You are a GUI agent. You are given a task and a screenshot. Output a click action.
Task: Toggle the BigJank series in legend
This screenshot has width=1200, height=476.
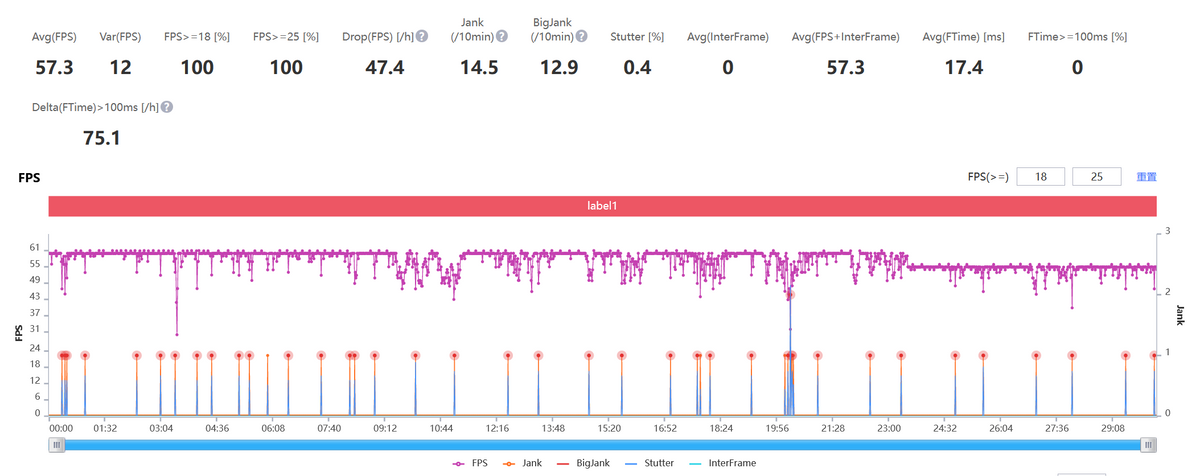point(583,463)
